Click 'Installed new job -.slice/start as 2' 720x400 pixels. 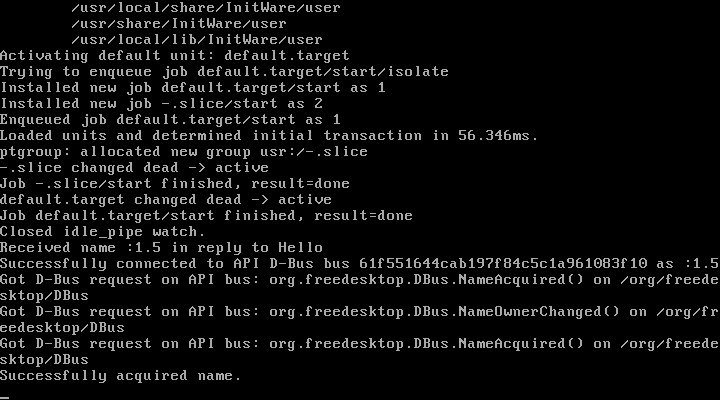[161, 103]
